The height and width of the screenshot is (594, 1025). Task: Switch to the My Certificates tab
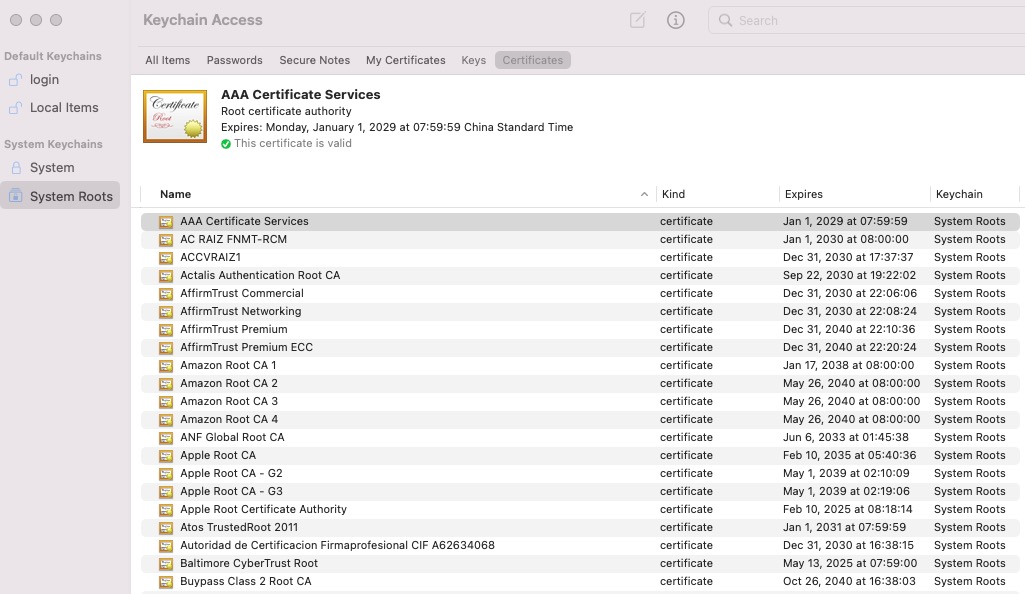[x=405, y=60]
